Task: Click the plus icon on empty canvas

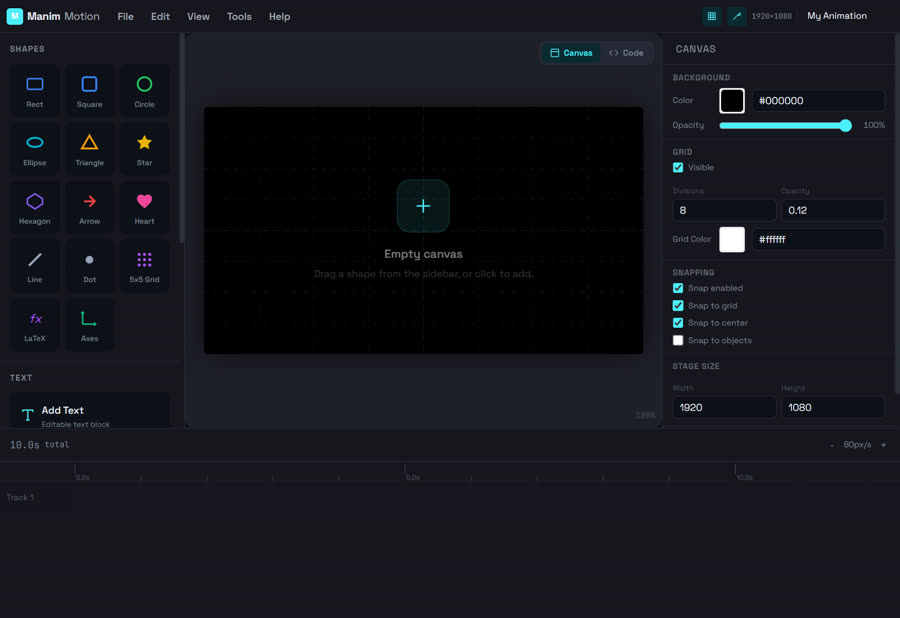Action: 423,206
